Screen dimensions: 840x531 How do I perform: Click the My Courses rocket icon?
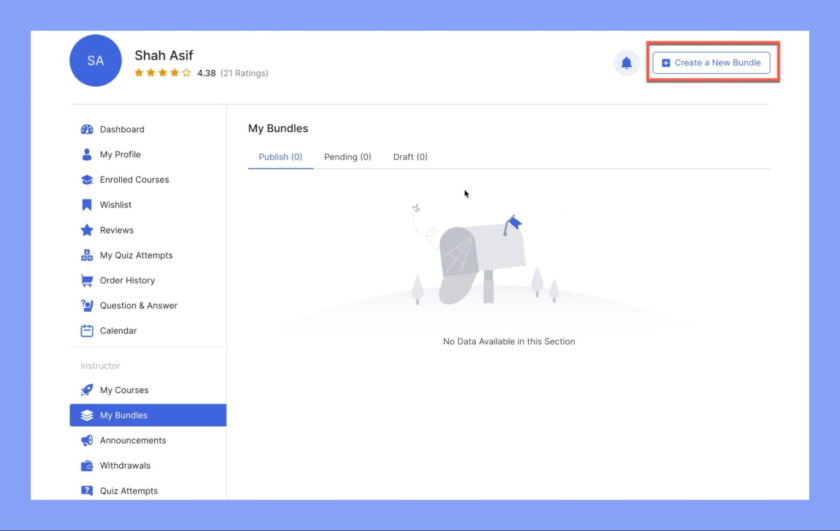pos(87,391)
